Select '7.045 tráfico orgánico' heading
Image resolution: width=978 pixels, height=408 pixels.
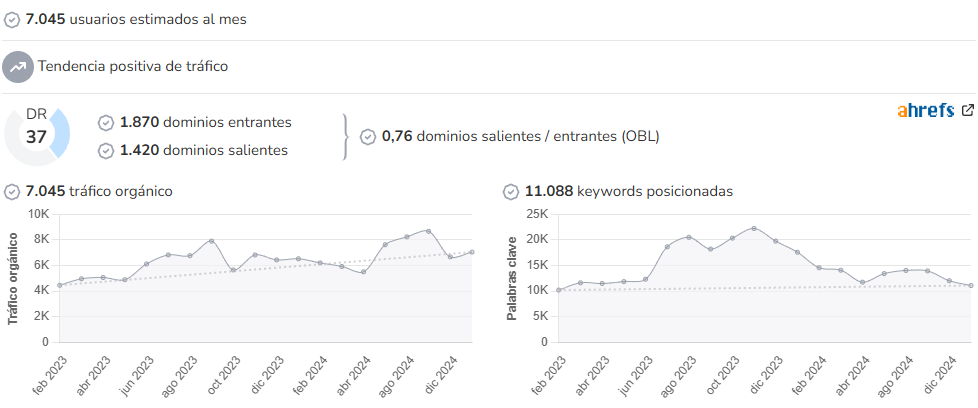pyautogui.click(x=99, y=192)
